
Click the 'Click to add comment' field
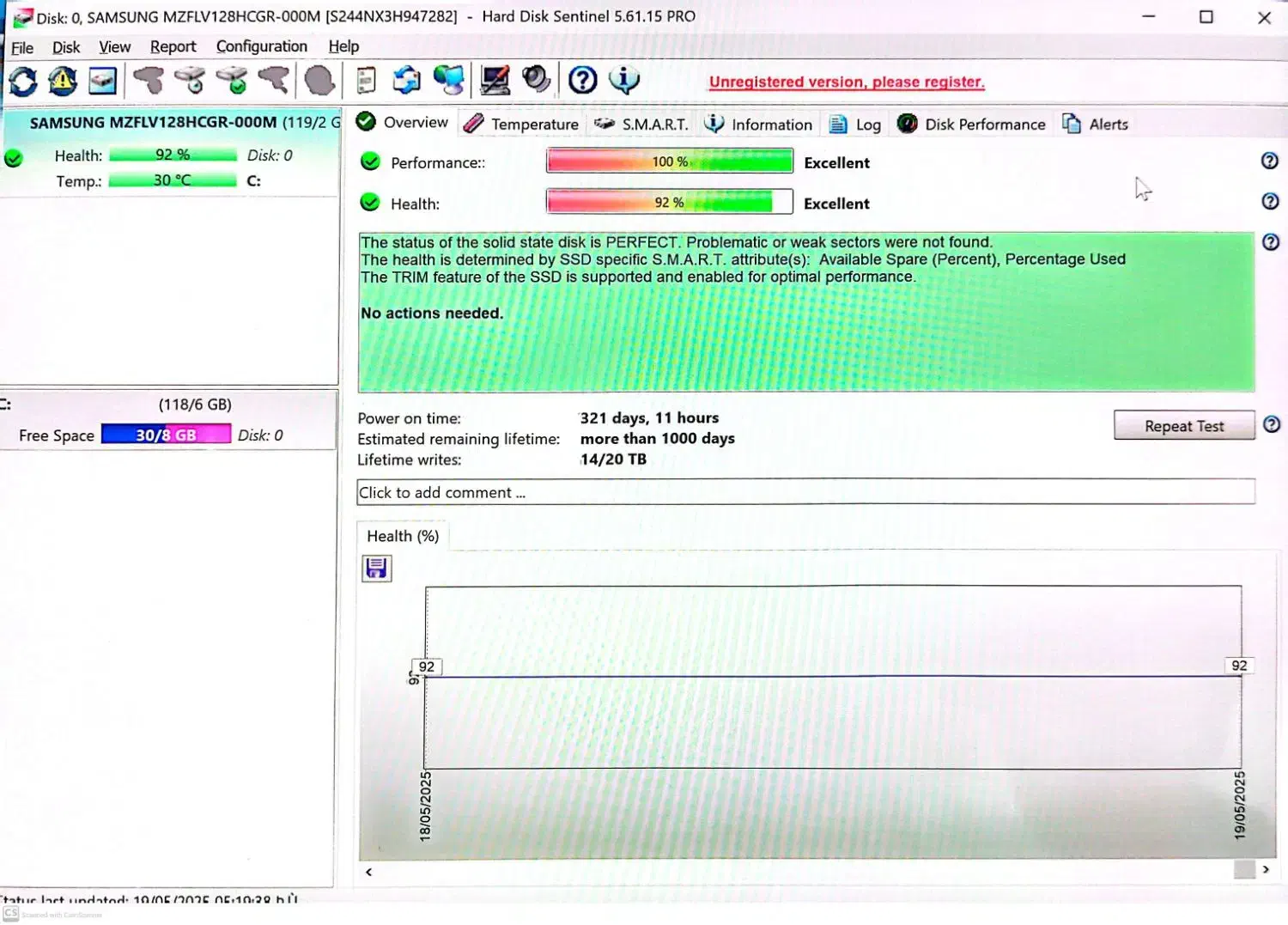805,492
